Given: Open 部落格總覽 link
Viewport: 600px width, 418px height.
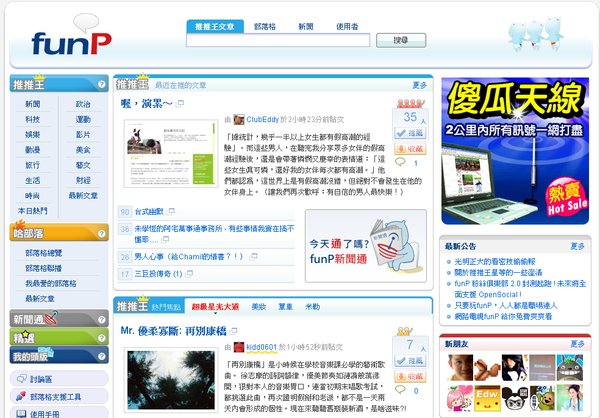Looking at the screenshot, I should (x=44, y=253).
